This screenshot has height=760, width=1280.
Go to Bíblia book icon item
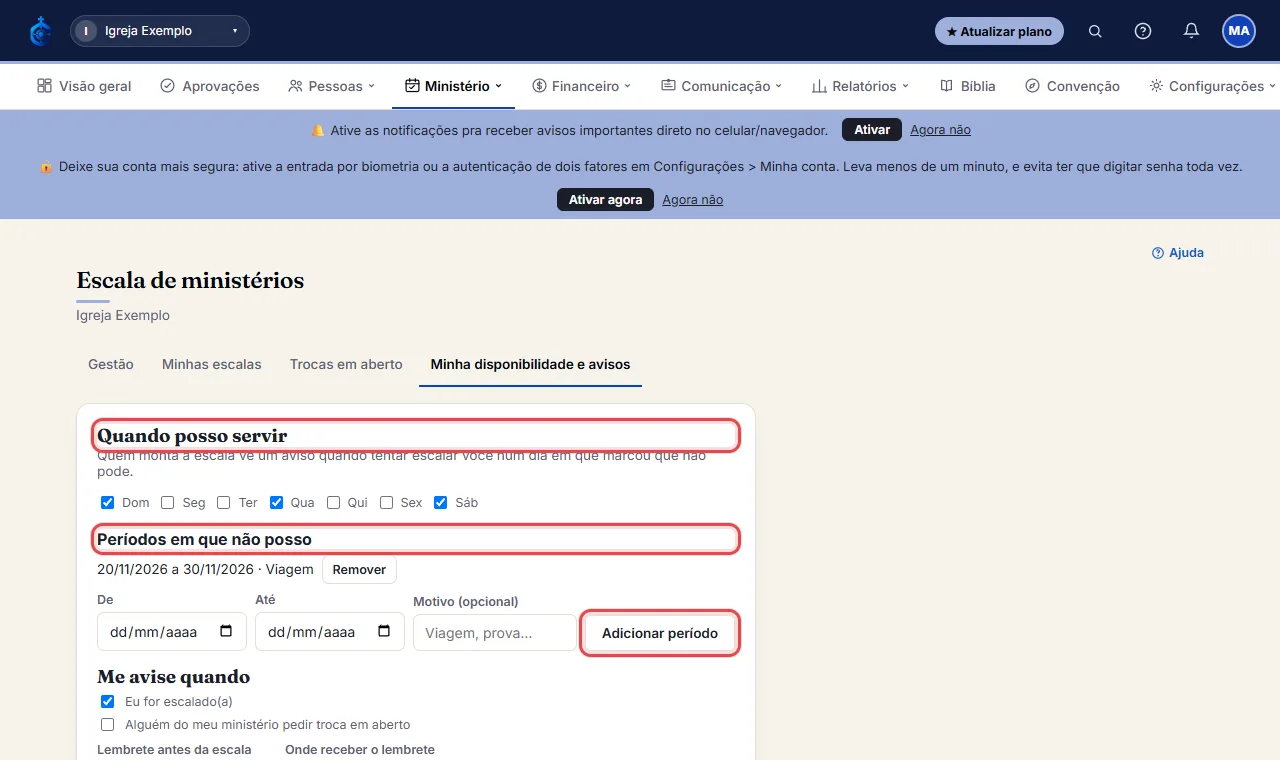[968, 86]
